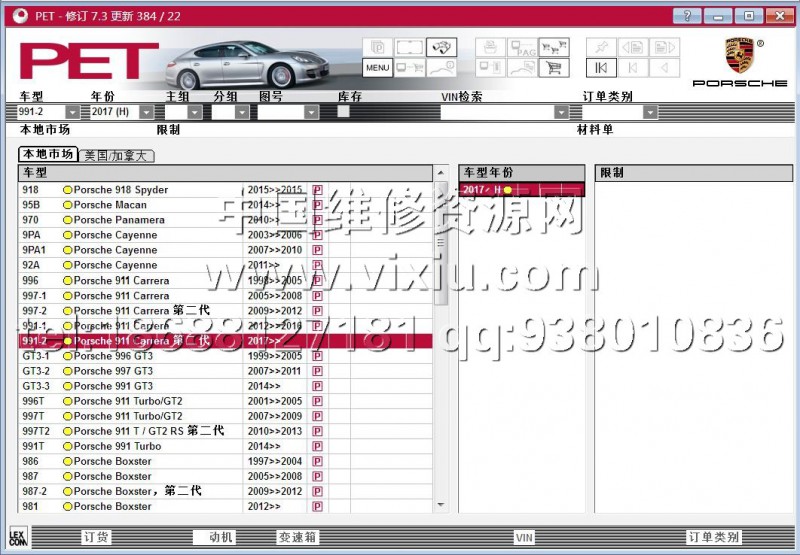Click the VIN检索 input field

point(497,112)
